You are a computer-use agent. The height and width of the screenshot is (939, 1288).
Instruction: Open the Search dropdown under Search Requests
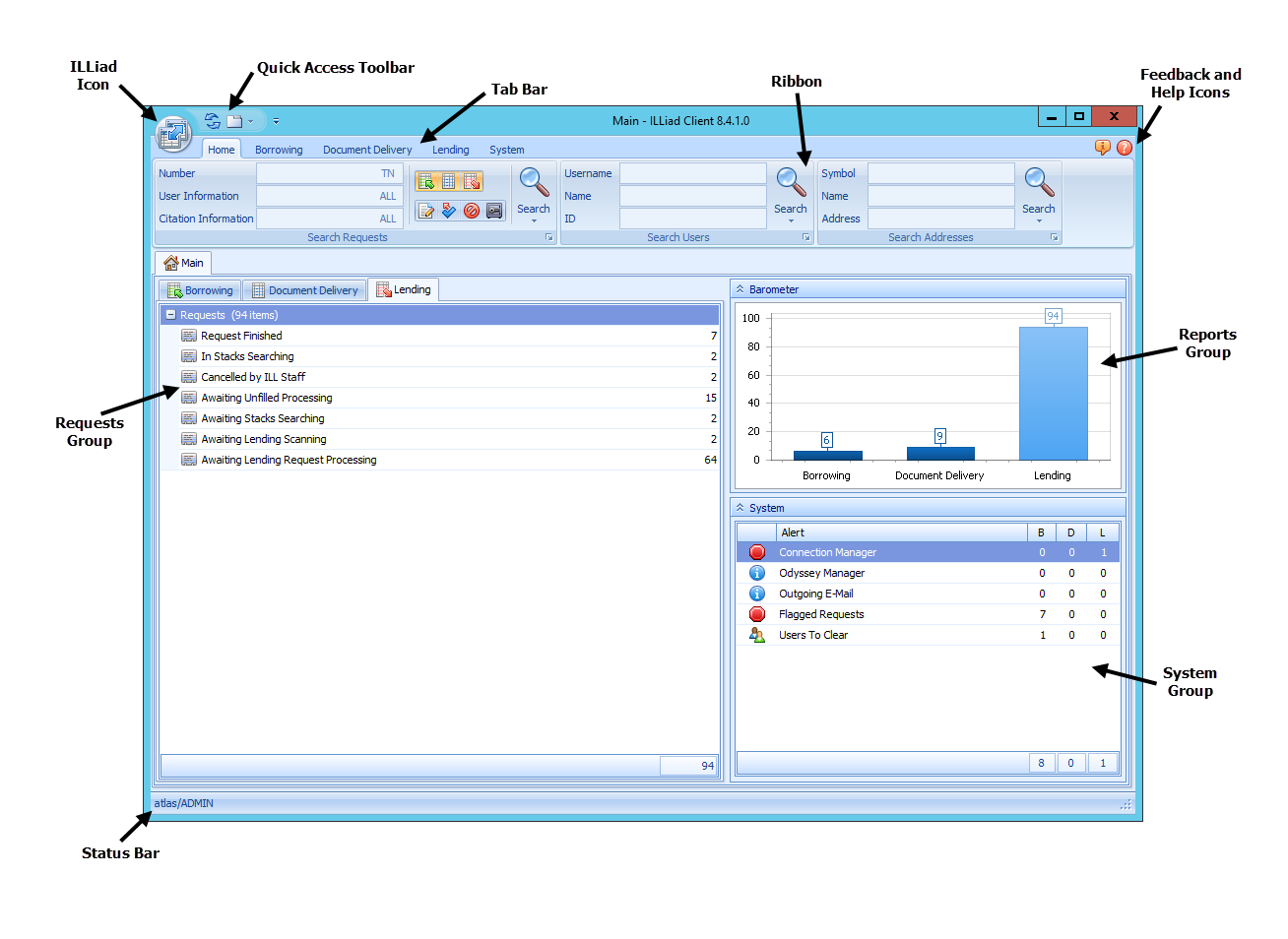(533, 221)
